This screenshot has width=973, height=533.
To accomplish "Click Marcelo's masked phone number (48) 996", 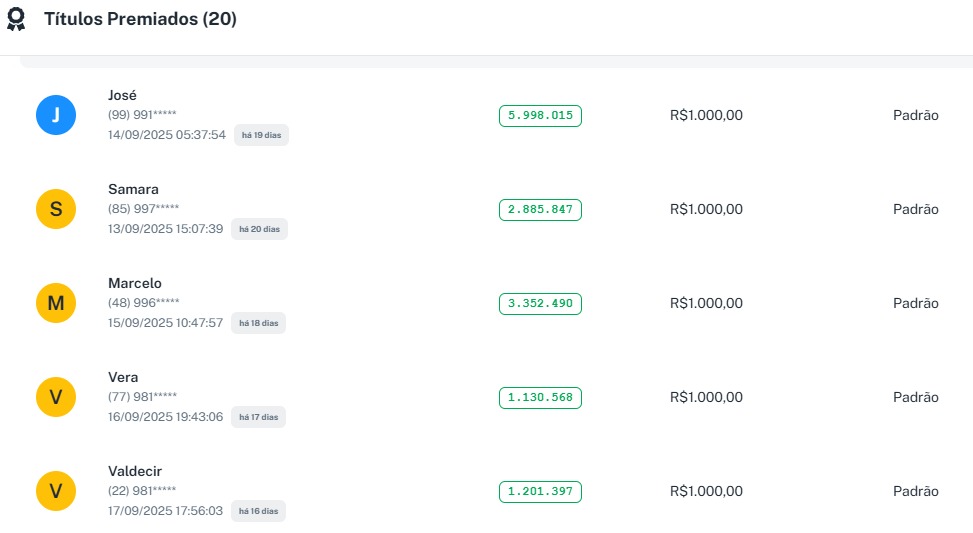I will (143, 302).
